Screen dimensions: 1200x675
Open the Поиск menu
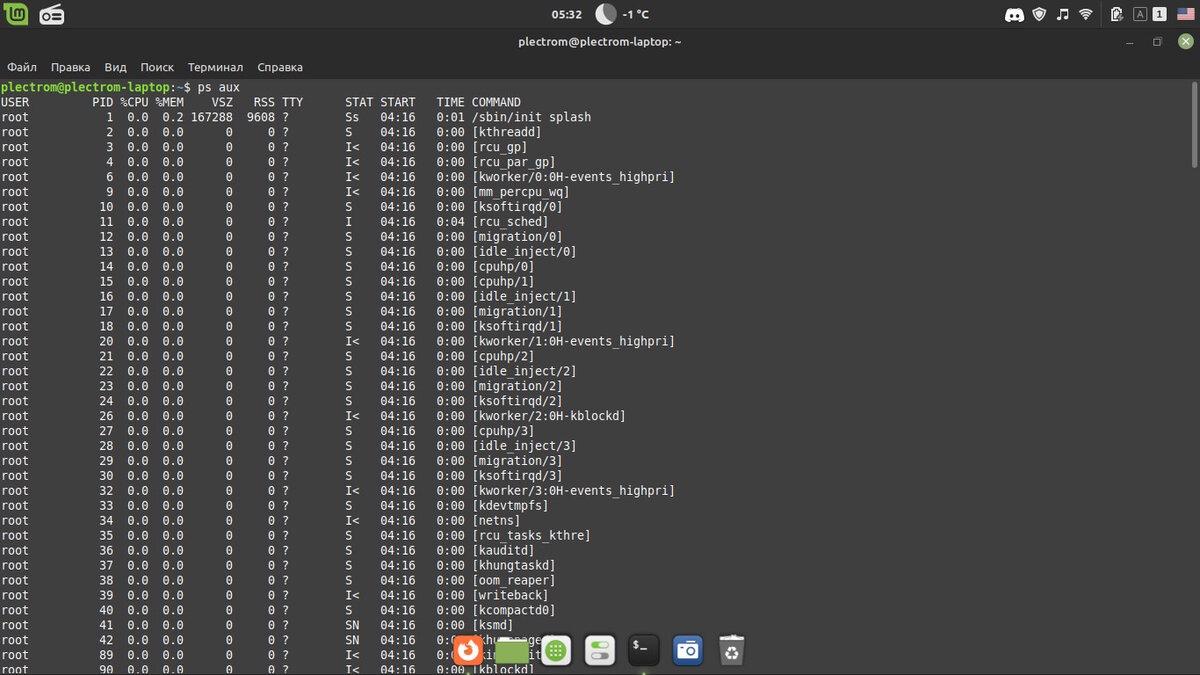point(157,67)
